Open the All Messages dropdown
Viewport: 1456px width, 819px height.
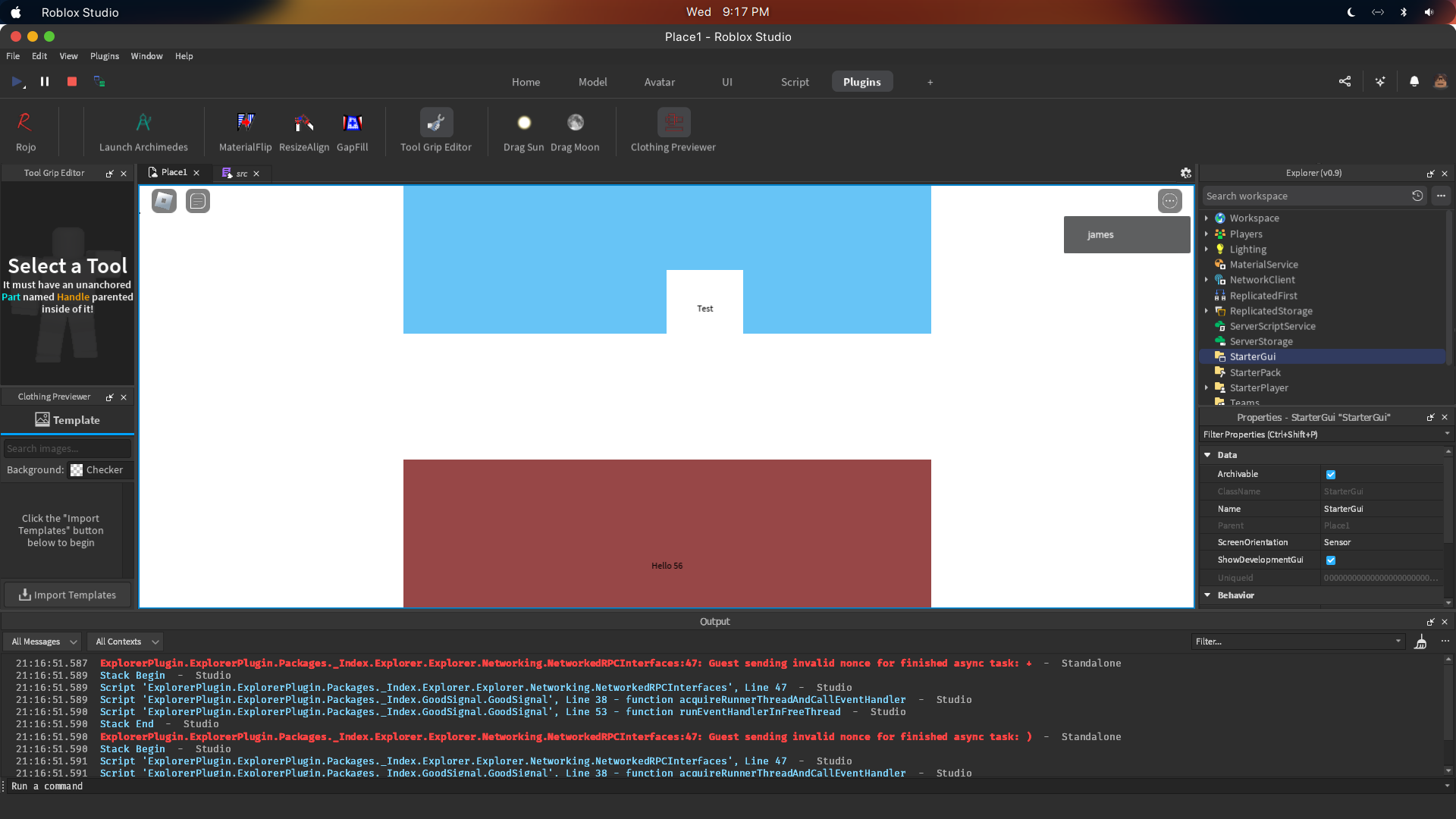tap(42, 642)
